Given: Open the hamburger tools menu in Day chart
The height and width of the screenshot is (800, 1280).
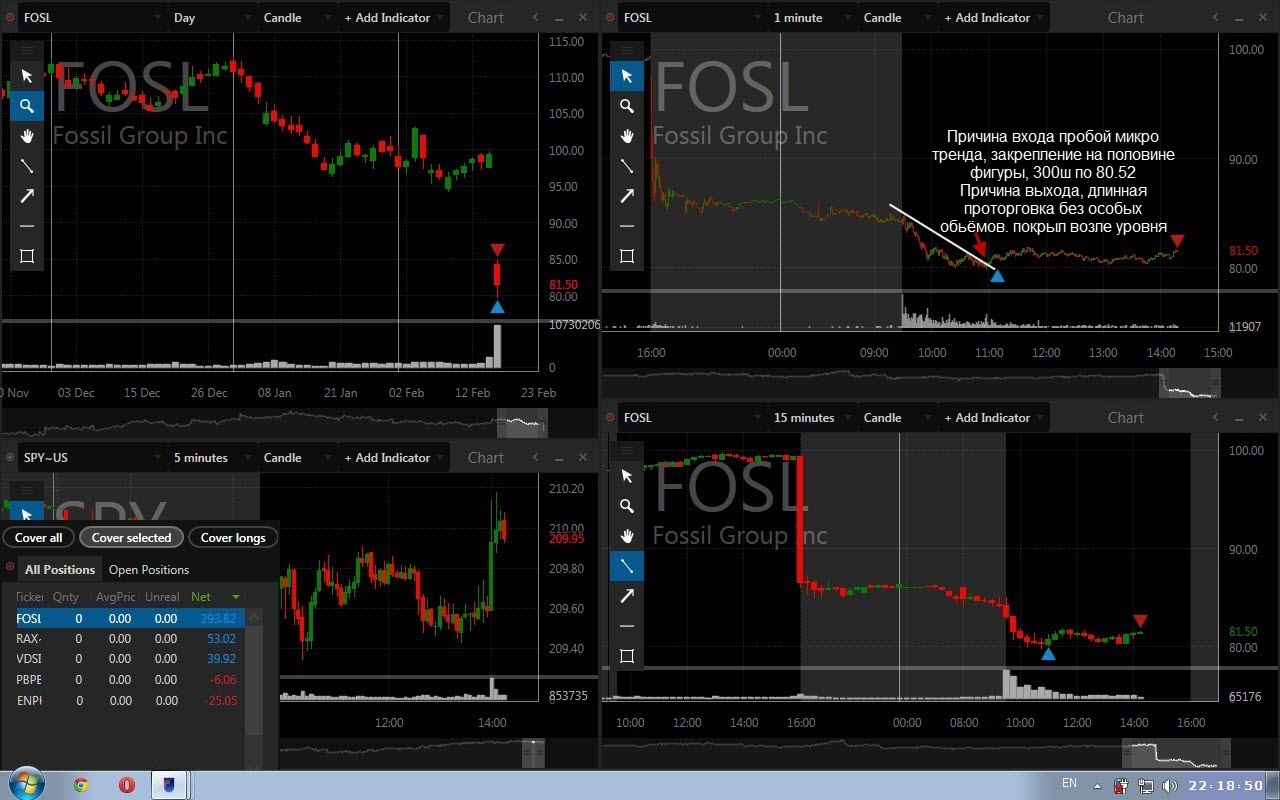Looking at the screenshot, I should click(x=27, y=50).
